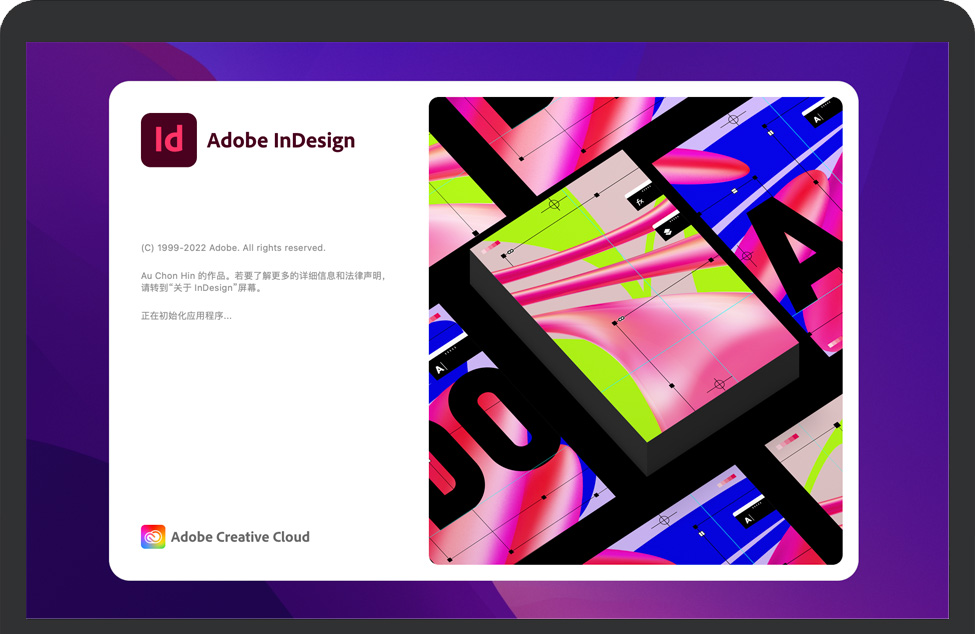This screenshot has height=634, width=975.
Task: Click the layers stack badge below fx
Action: [x=665, y=230]
